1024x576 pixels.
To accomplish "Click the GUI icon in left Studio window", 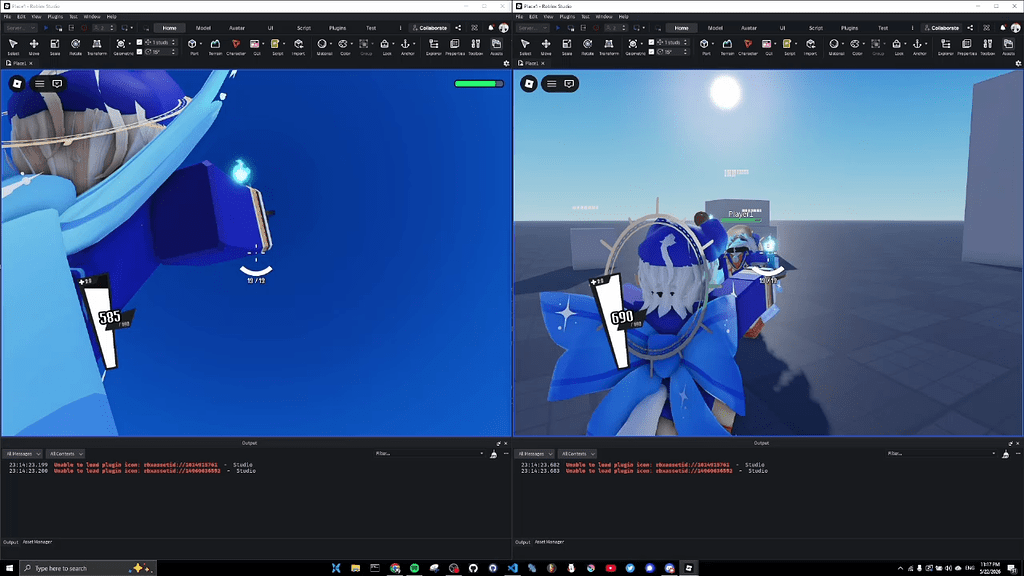I will click(255, 46).
